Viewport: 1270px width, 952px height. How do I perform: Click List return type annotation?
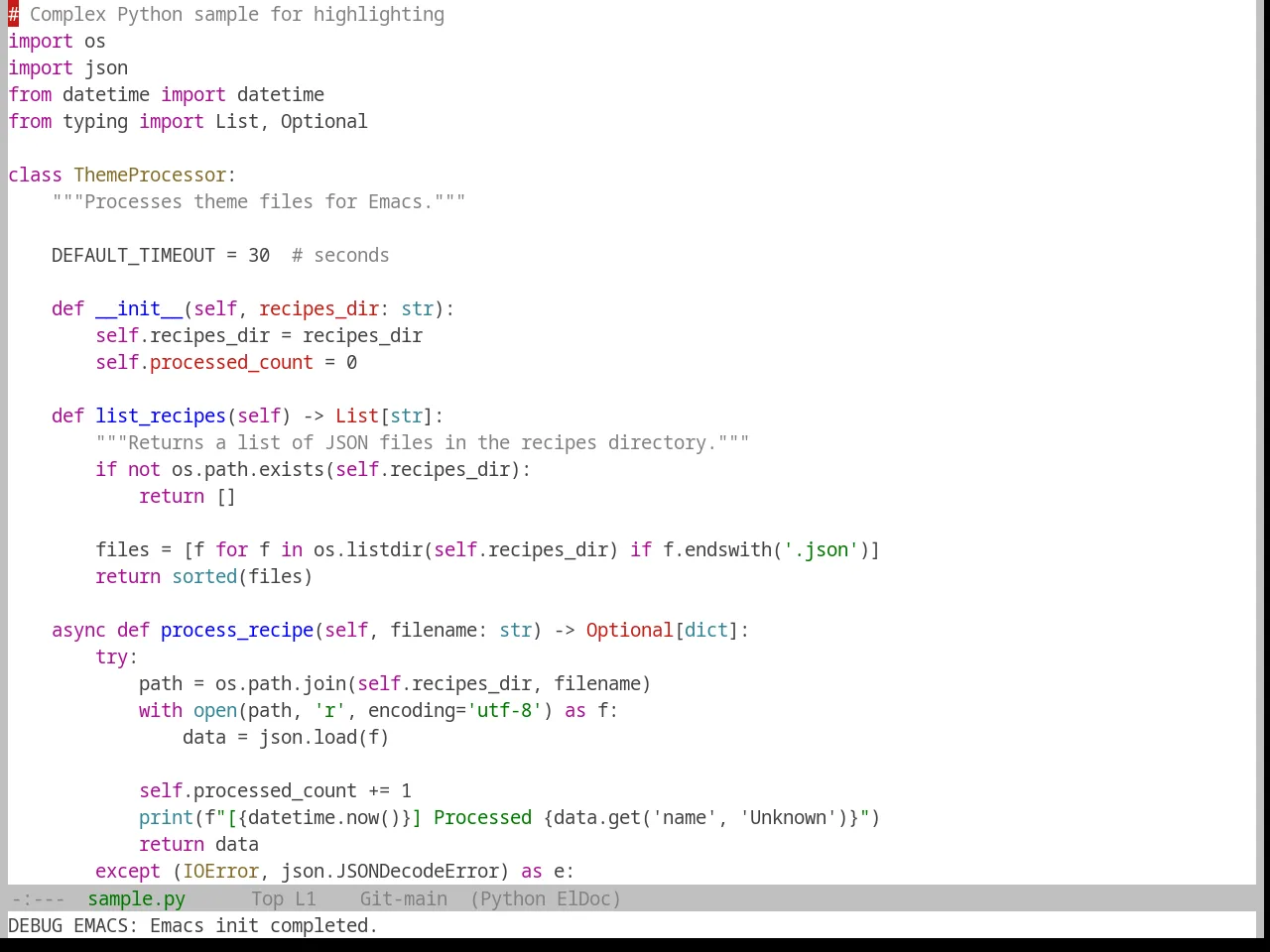coord(357,416)
